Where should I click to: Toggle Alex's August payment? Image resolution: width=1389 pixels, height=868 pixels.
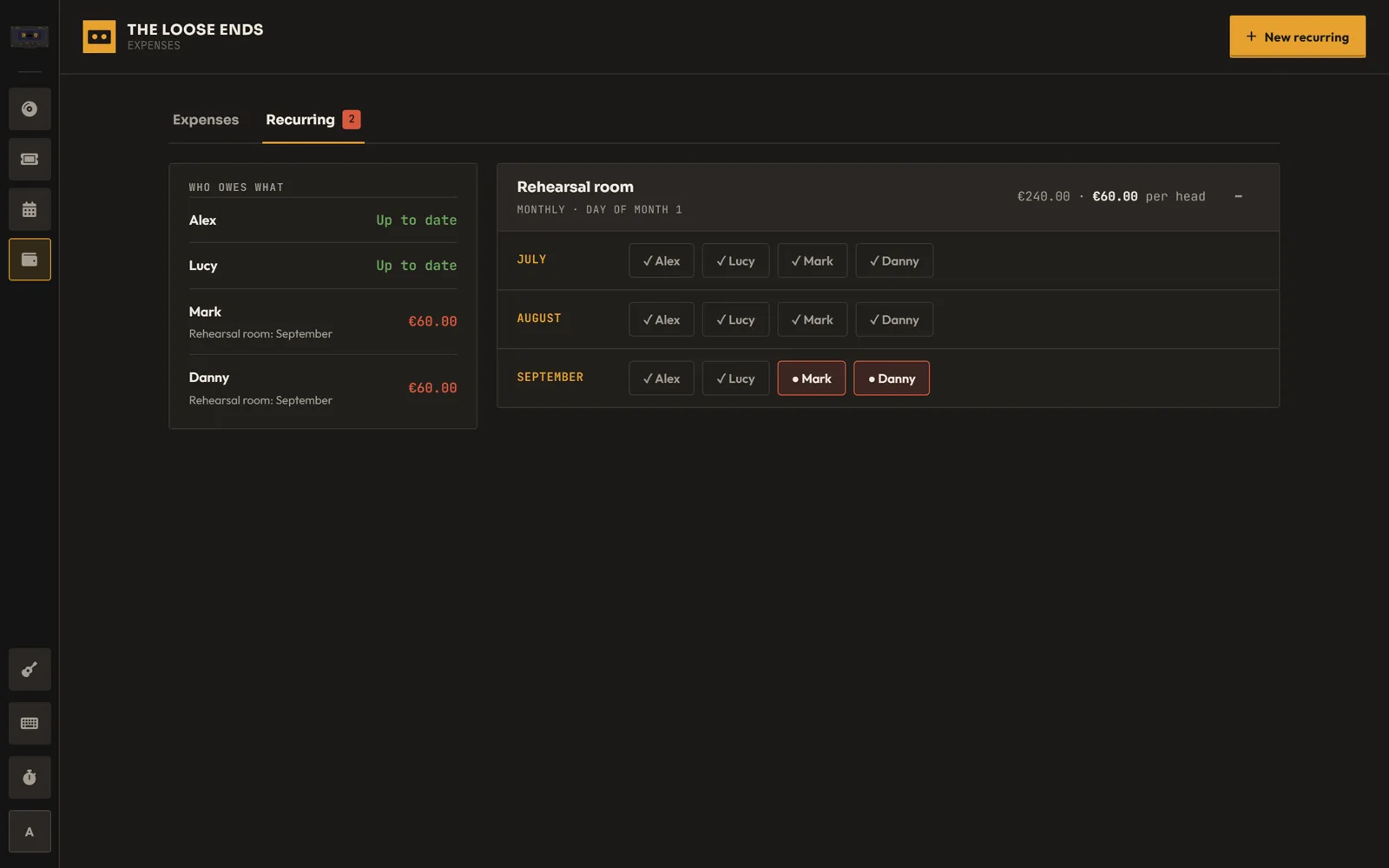[x=662, y=319]
